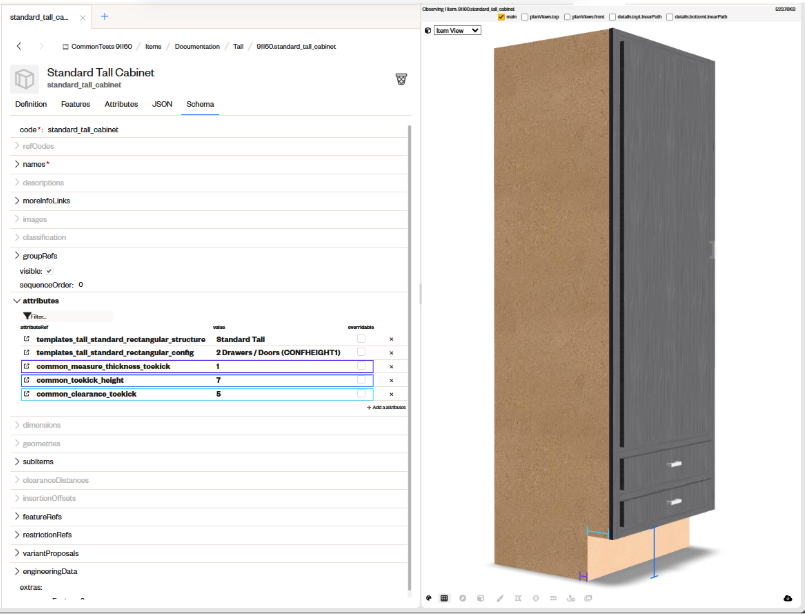Click the cloud download icon in viewer
The image size is (805, 614).
(788, 598)
